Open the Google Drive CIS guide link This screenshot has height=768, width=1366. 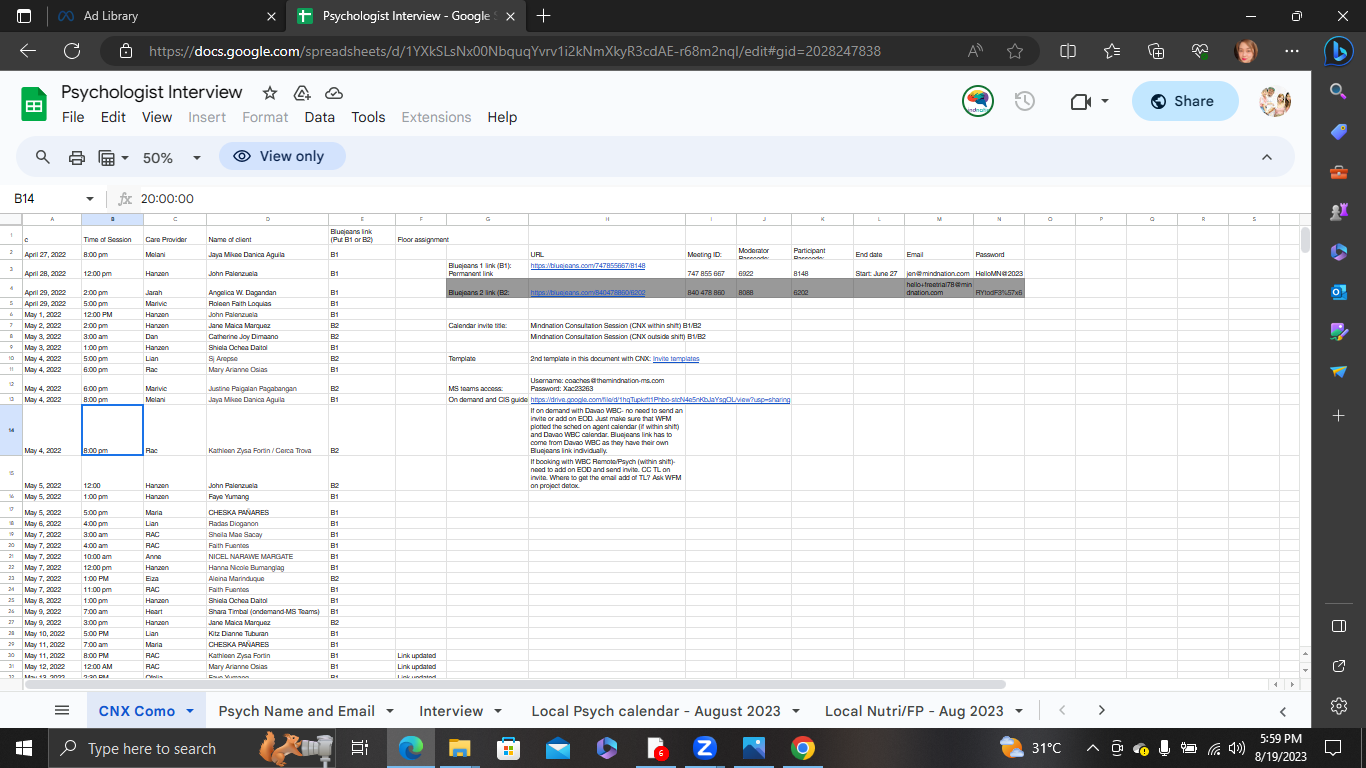(660, 400)
